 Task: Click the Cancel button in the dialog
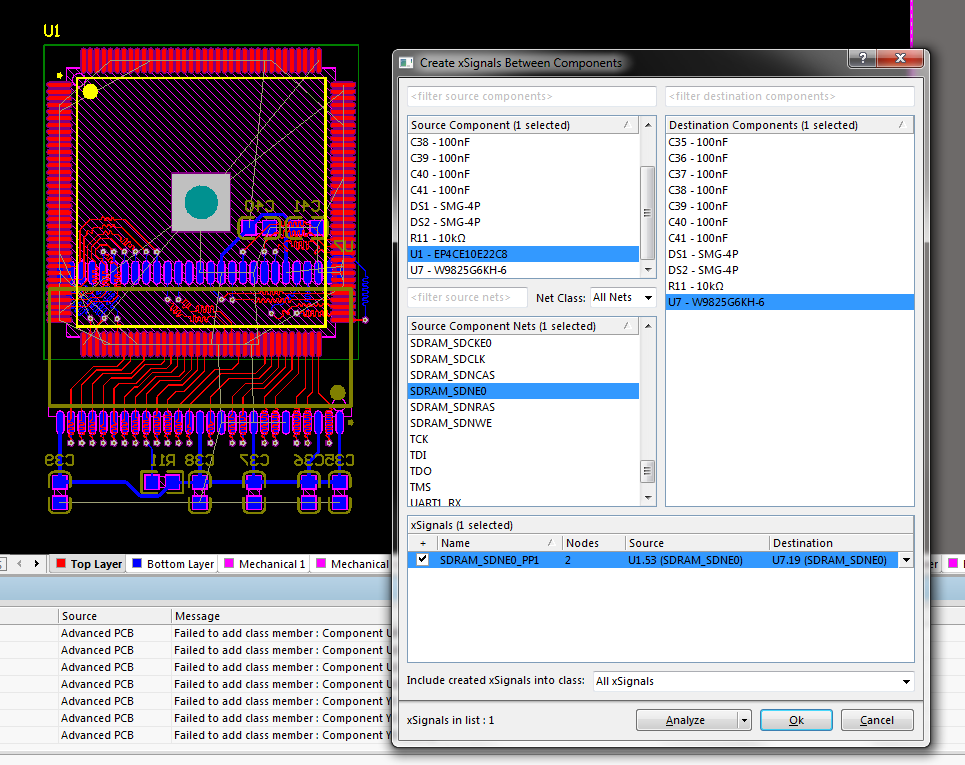[876, 719]
